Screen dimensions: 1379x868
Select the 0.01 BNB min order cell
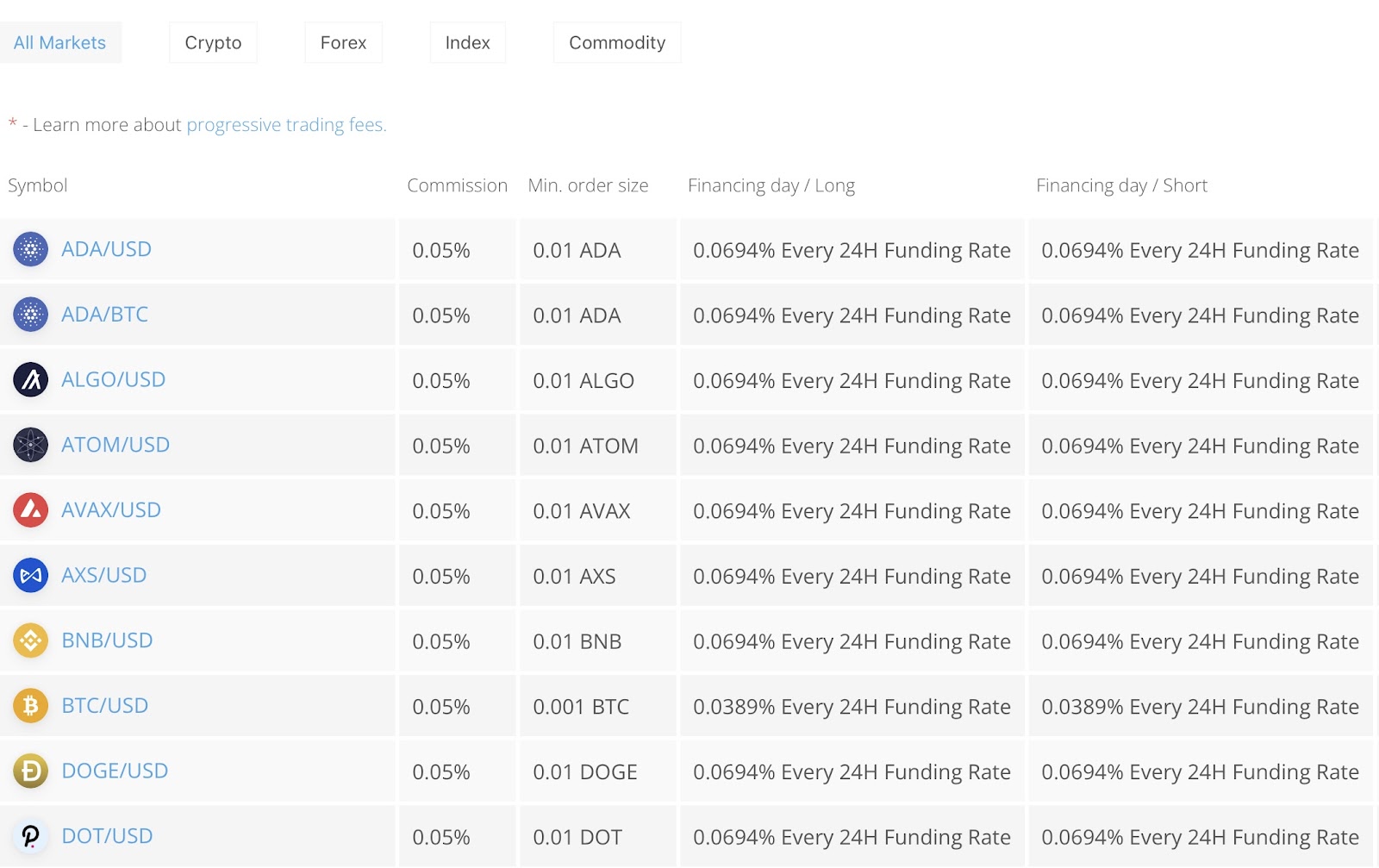[597, 641]
